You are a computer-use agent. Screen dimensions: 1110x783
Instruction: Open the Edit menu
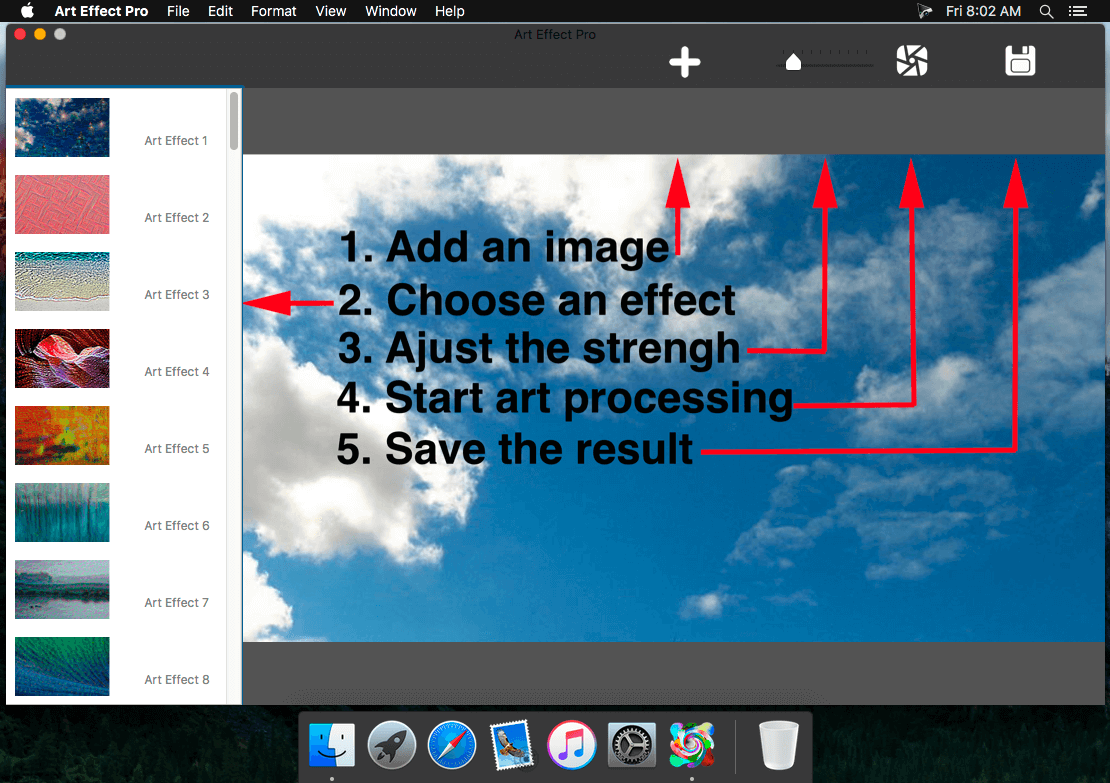(x=220, y=11)
